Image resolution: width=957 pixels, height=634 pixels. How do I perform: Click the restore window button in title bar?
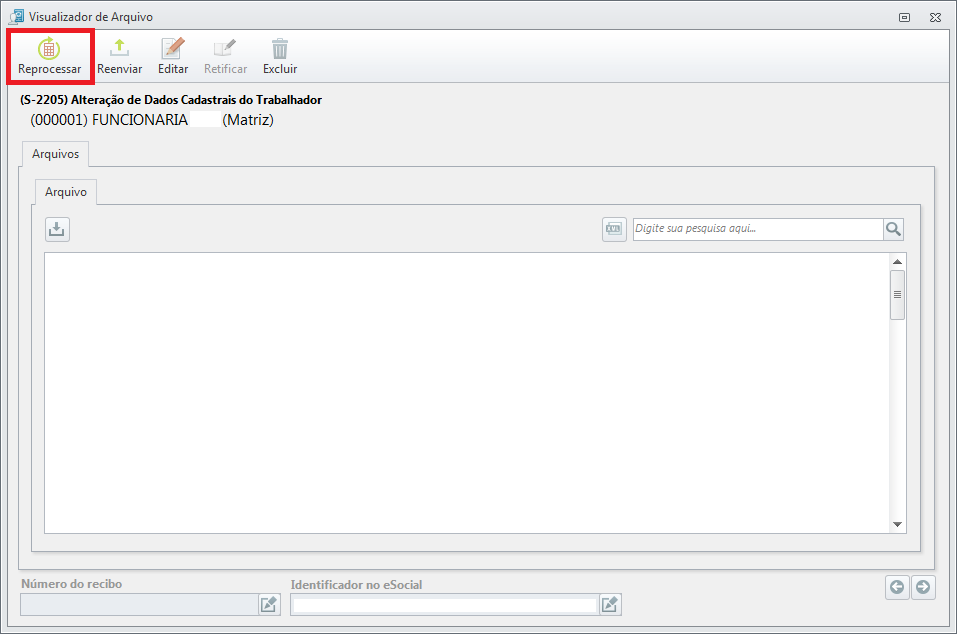[905, 17]
